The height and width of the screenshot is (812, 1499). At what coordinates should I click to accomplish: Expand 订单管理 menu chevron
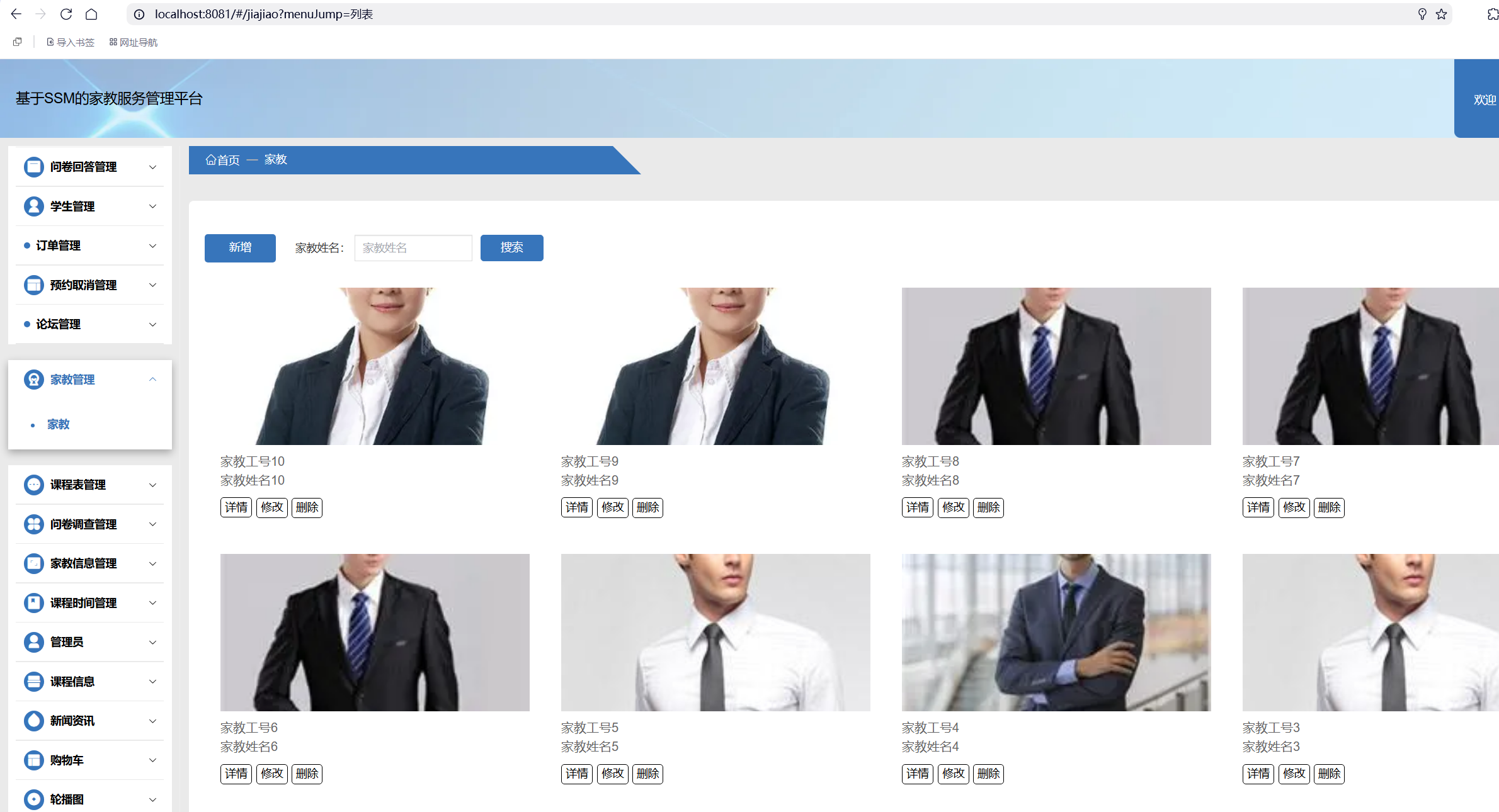[x=152, y=245]
